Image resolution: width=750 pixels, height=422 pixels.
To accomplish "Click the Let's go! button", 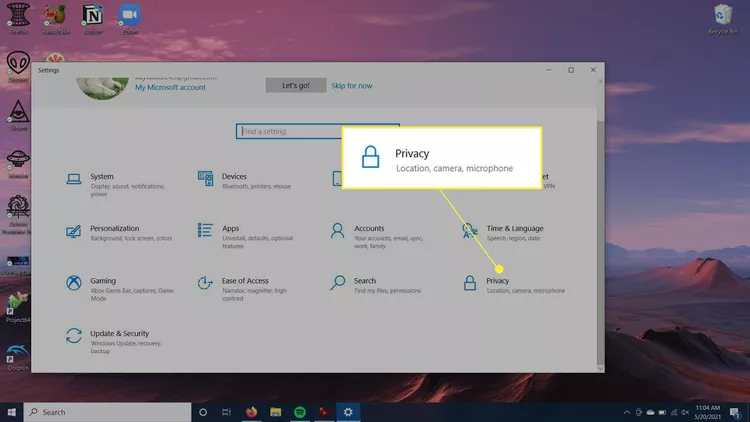I will coord(295,86).
